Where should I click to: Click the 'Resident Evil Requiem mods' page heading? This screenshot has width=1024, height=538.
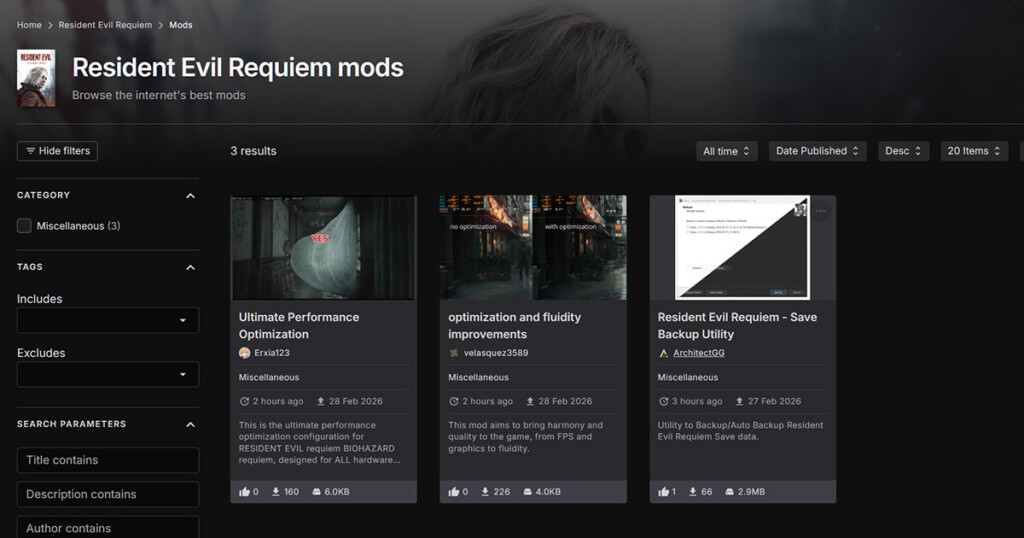pos(238,68)
